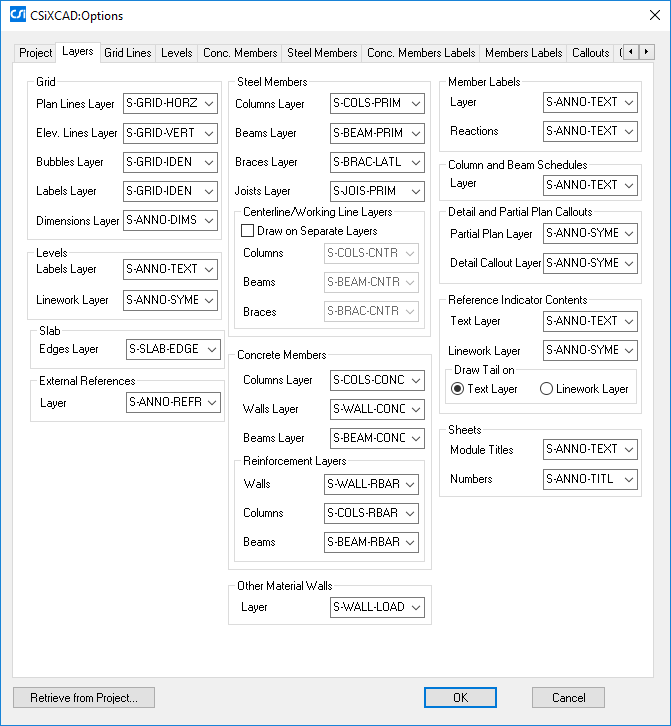Open the Other Material Walls Layer dropdown

pos(377,607)
